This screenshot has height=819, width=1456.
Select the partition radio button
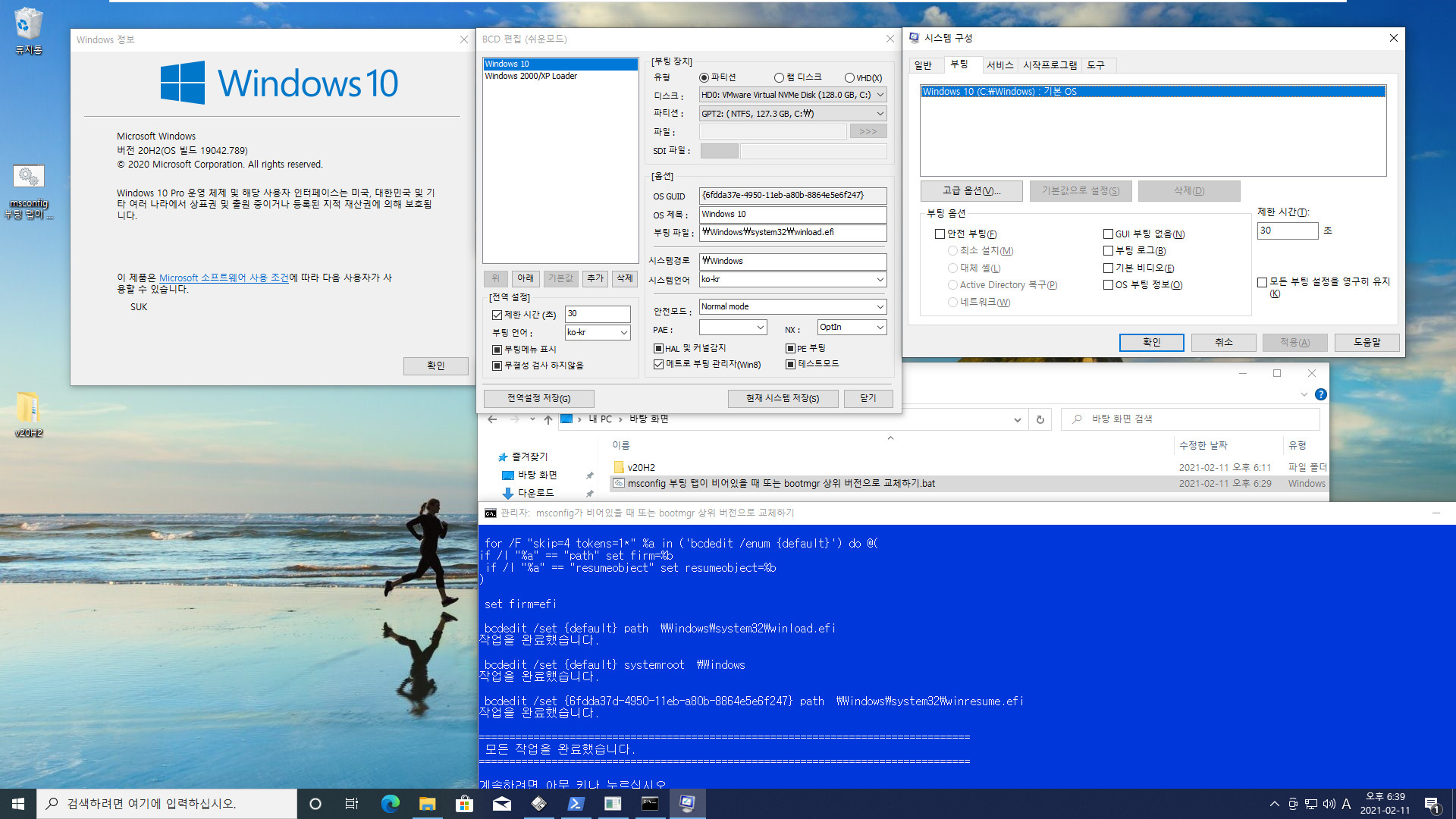click(704, 77)
